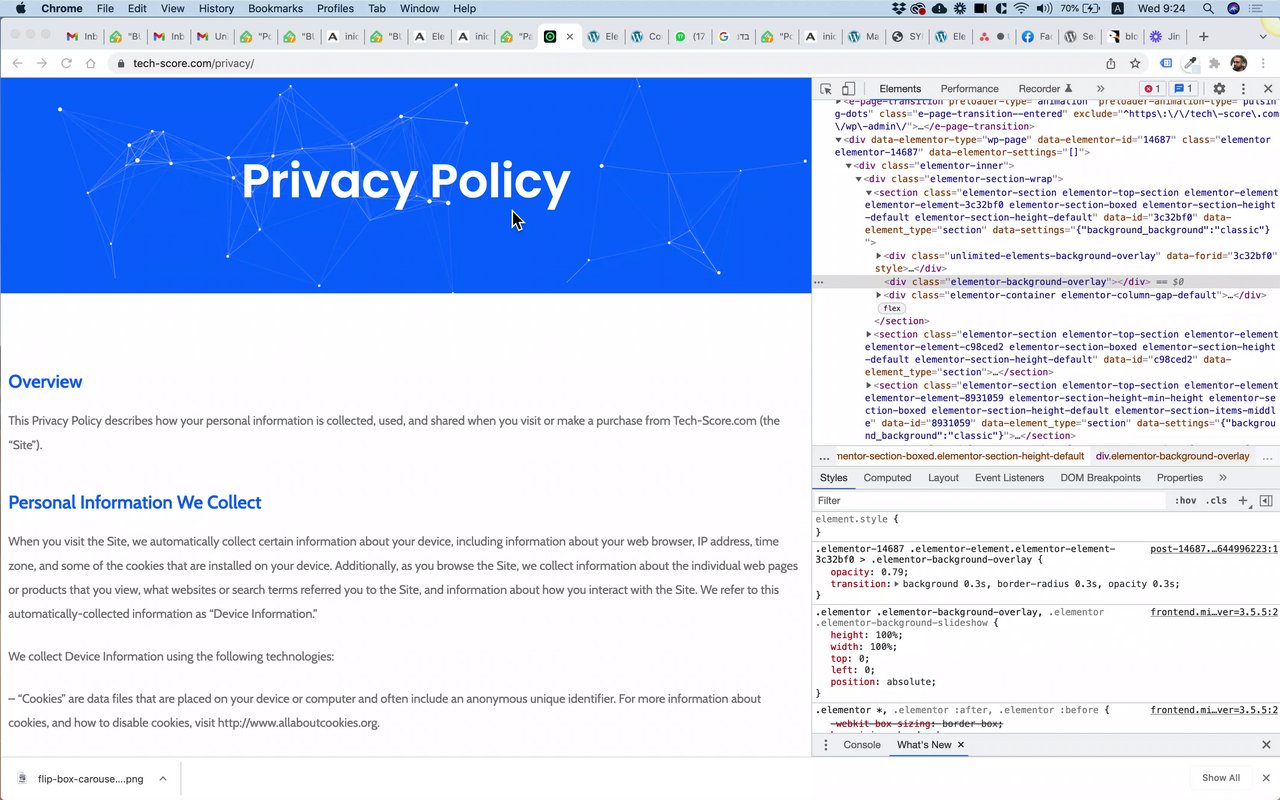
Task: Bookmark this page with the star icon
Action: point(1135,63)
